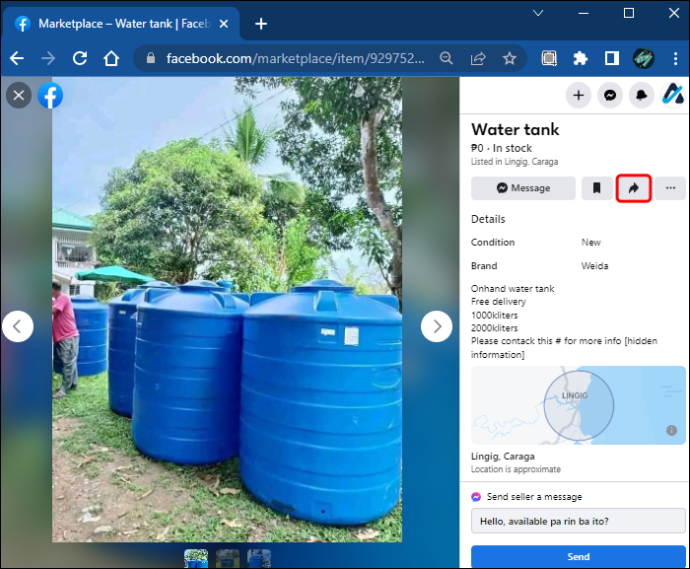This screenshot has width=690, height=569.
Task: Toggle Chrome side panel
Action: pyautogui.click(x=610, y=58)
